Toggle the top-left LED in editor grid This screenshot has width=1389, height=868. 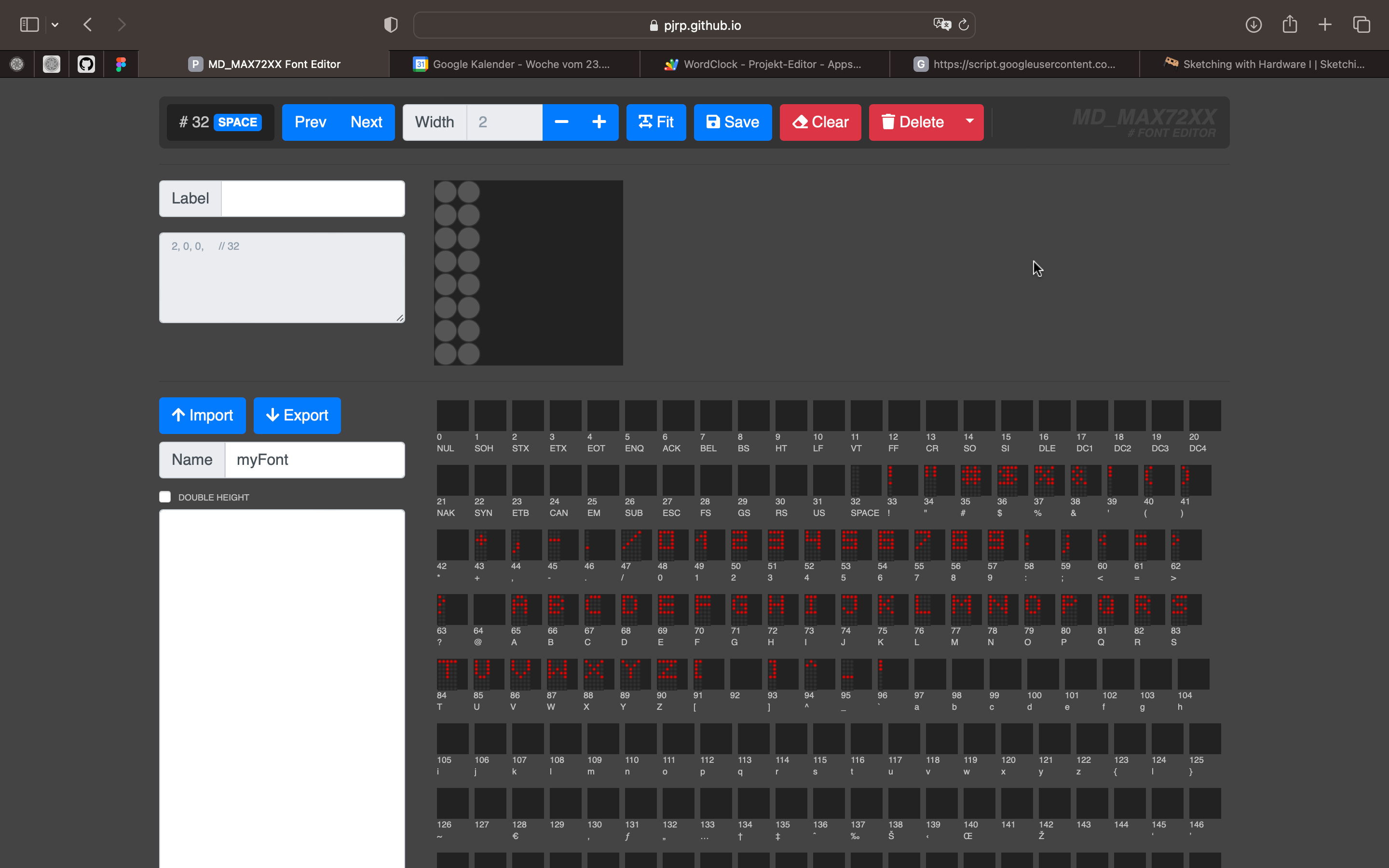446,192
